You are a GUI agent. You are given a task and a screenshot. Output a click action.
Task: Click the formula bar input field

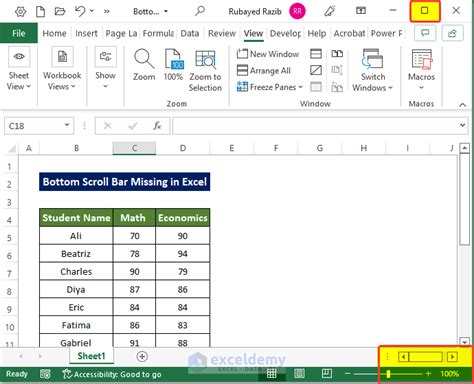pos(315,126)
